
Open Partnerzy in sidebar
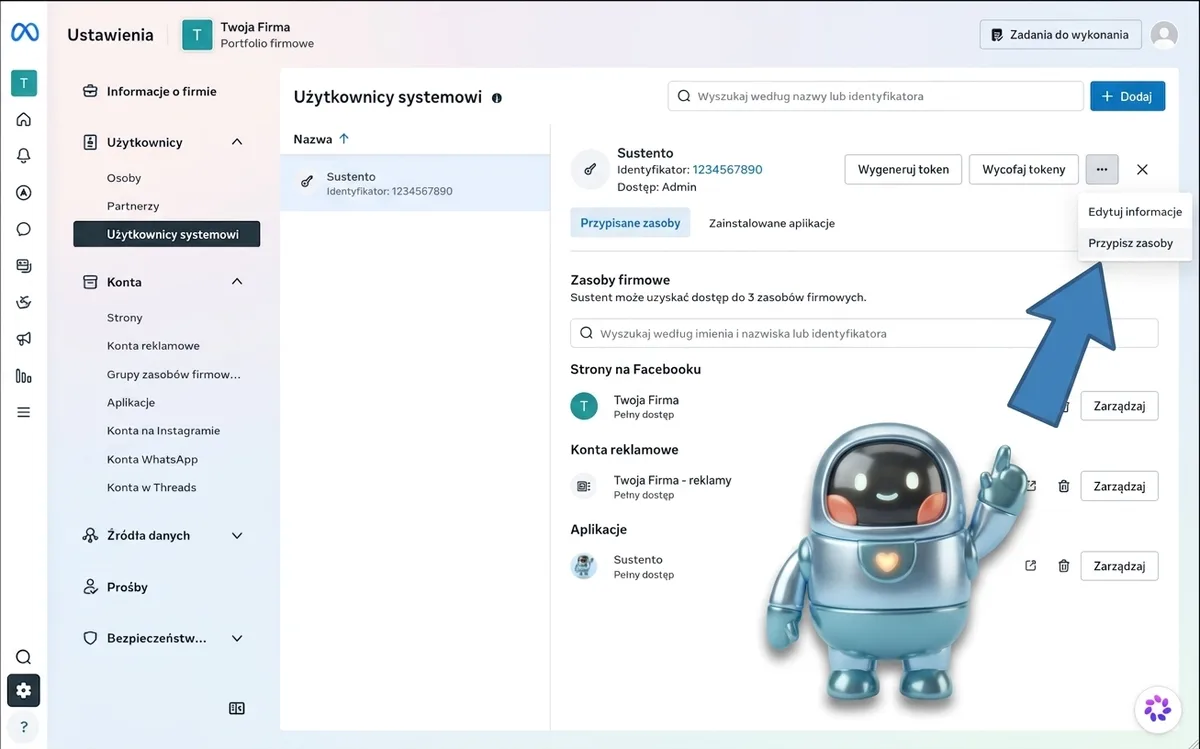[x=133, y=206]
